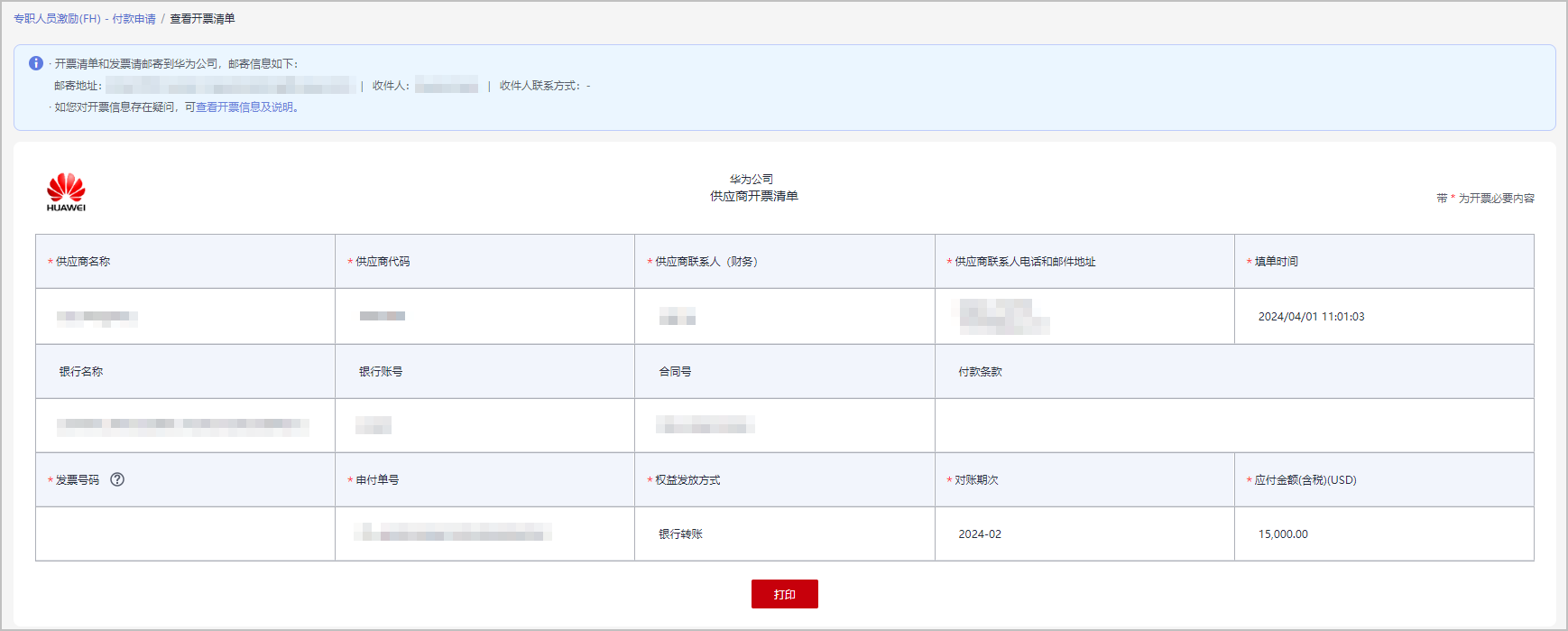
Task: Click the 发票号码 header label
Action: tap(78, 480)
